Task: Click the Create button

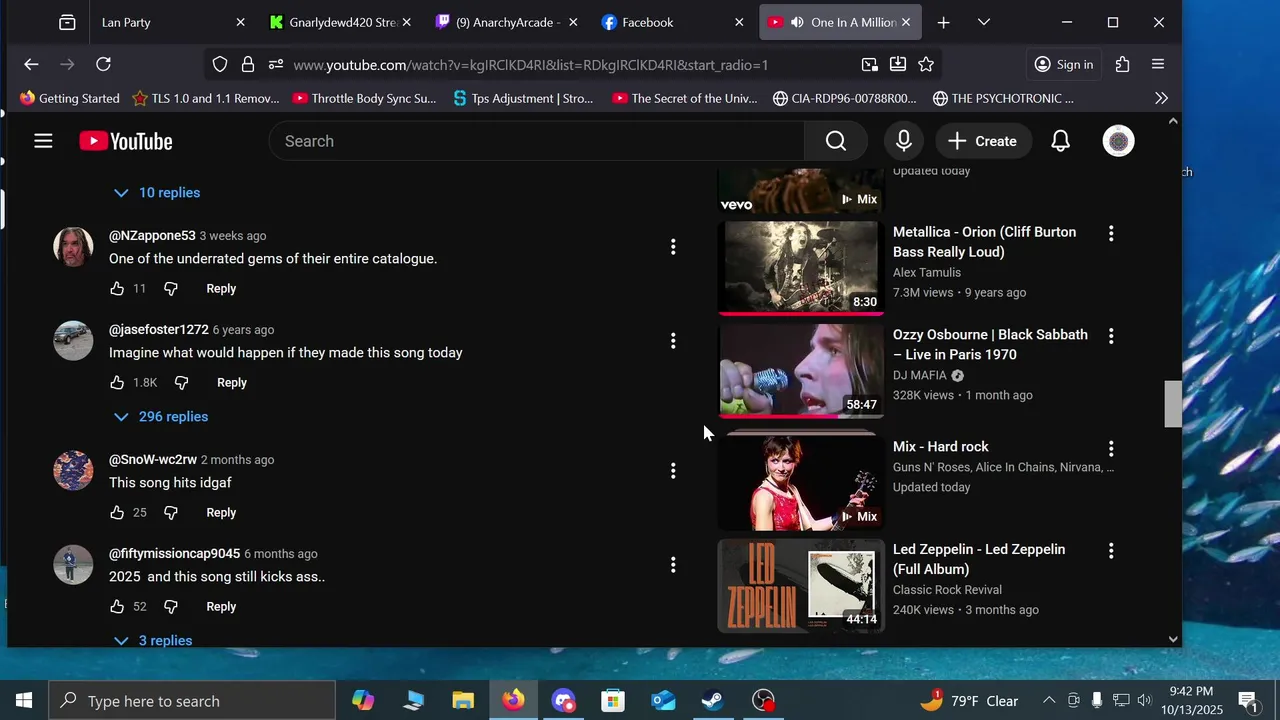Action: coord(982,141)
